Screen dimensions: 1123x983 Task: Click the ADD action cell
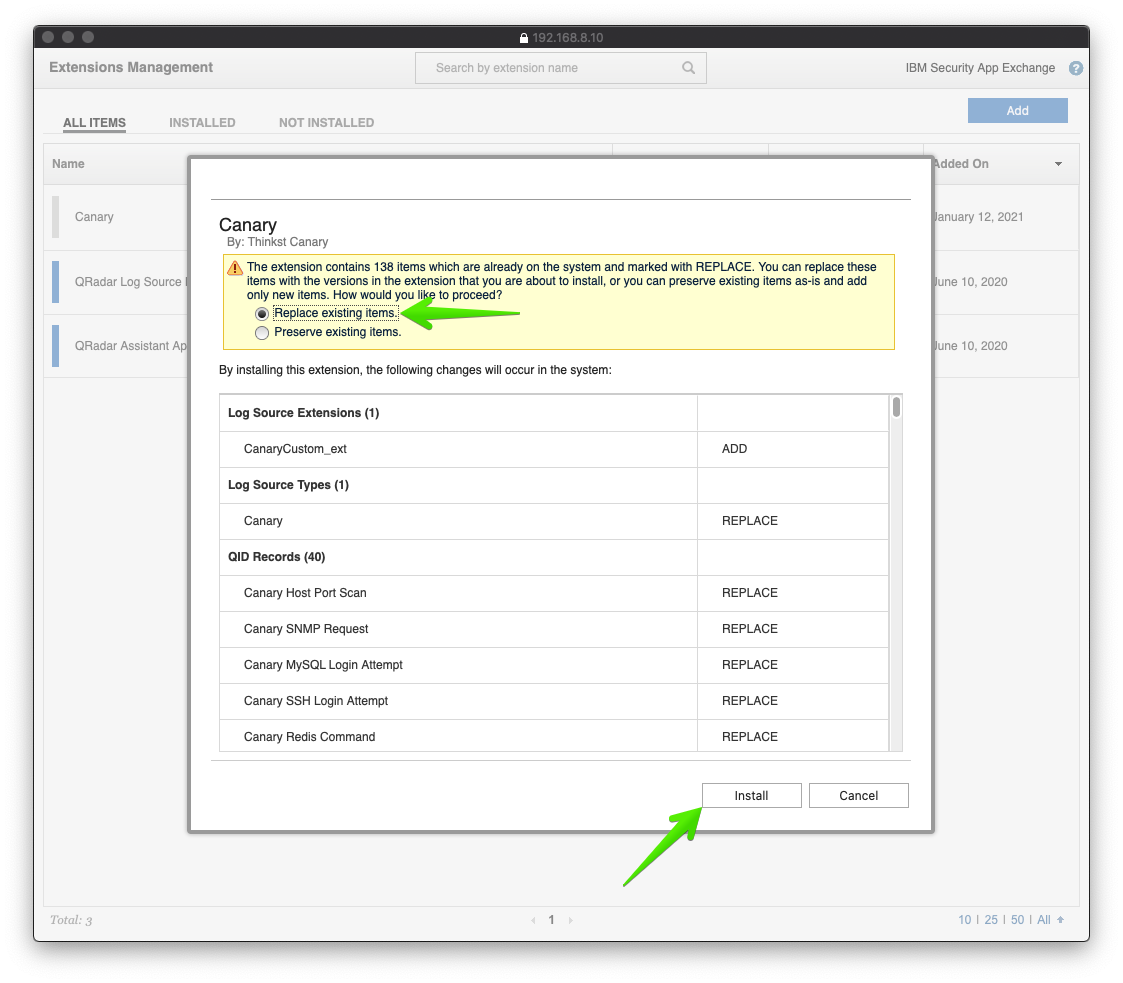pyautogui.click(x=793, y=449)
